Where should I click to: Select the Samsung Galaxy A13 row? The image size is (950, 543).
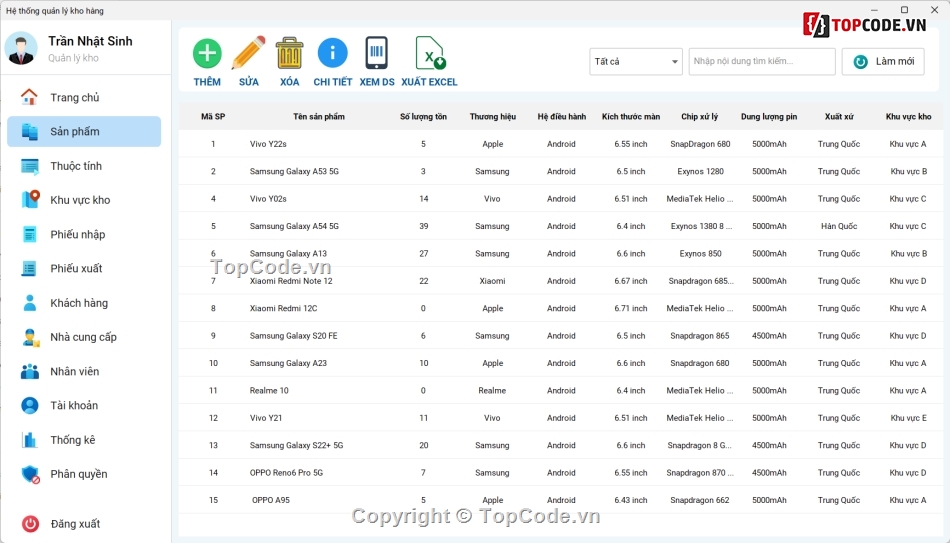pyautogui.click(x=560, y=253)
